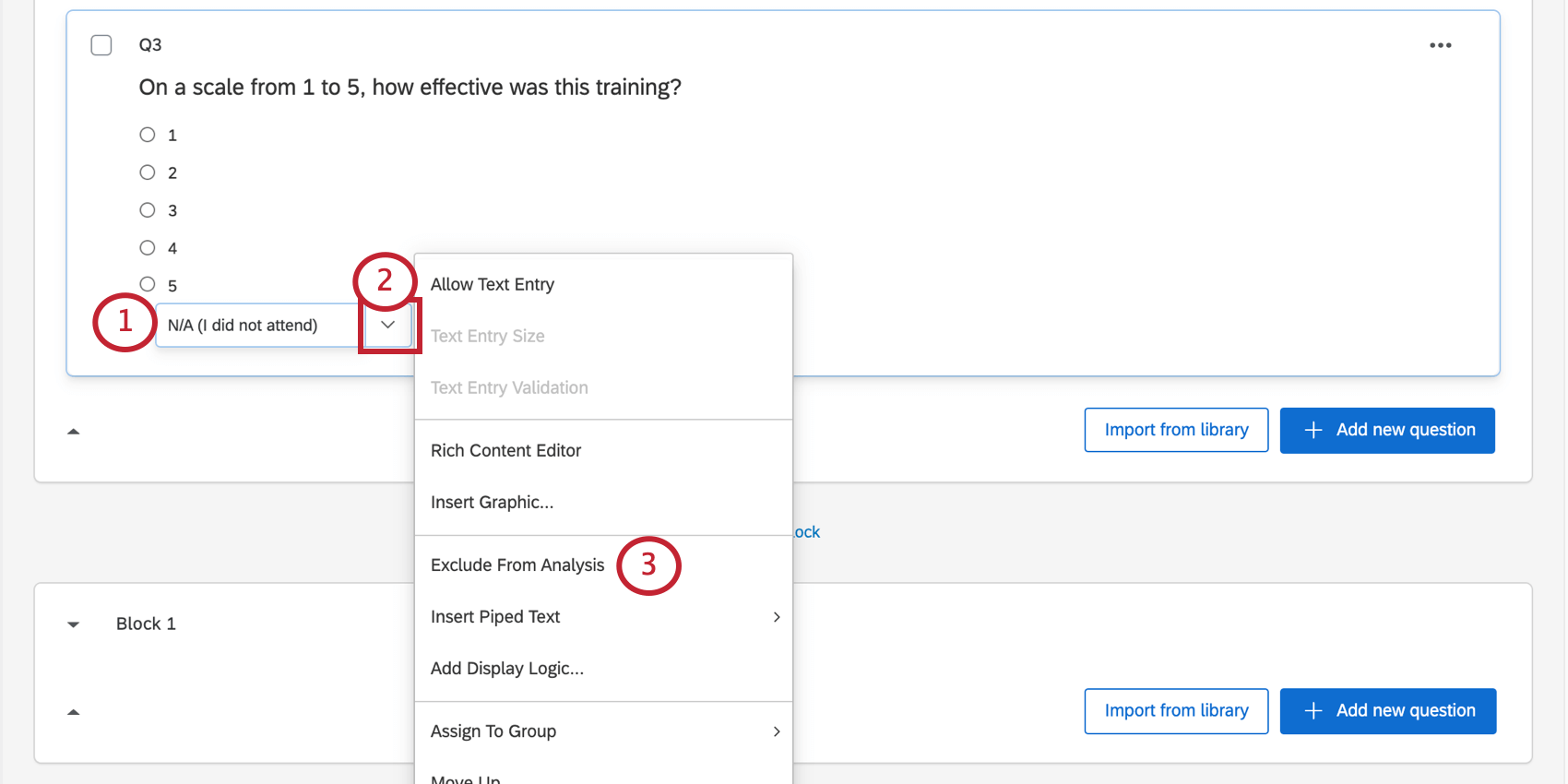1568x784 pixels.
Task: Click the upper Import from library button
Action: coord(1176,430)
